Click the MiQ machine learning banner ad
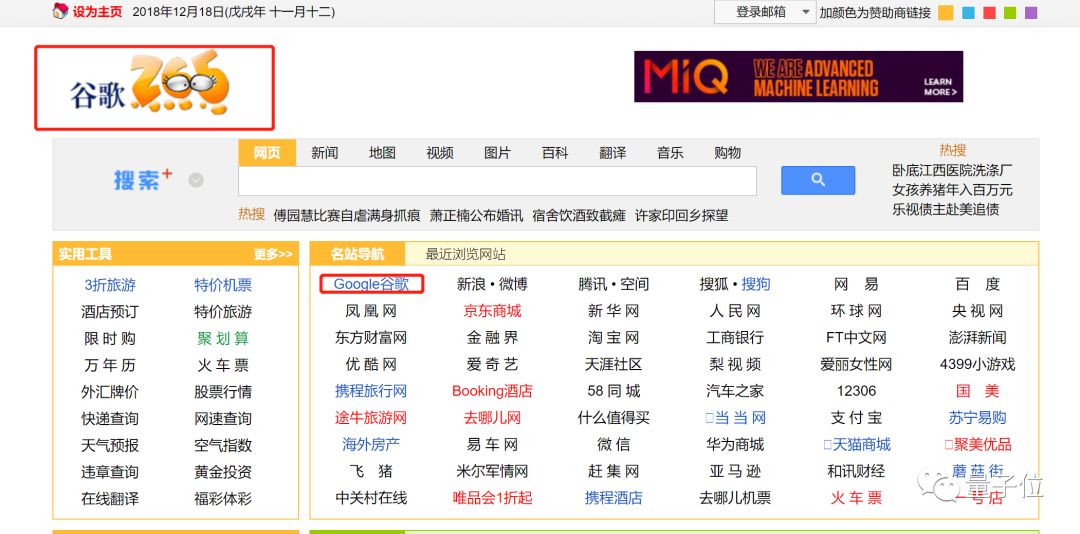Image resolution: width=1080 pixels, height=534 pixels. click(798, 77)
